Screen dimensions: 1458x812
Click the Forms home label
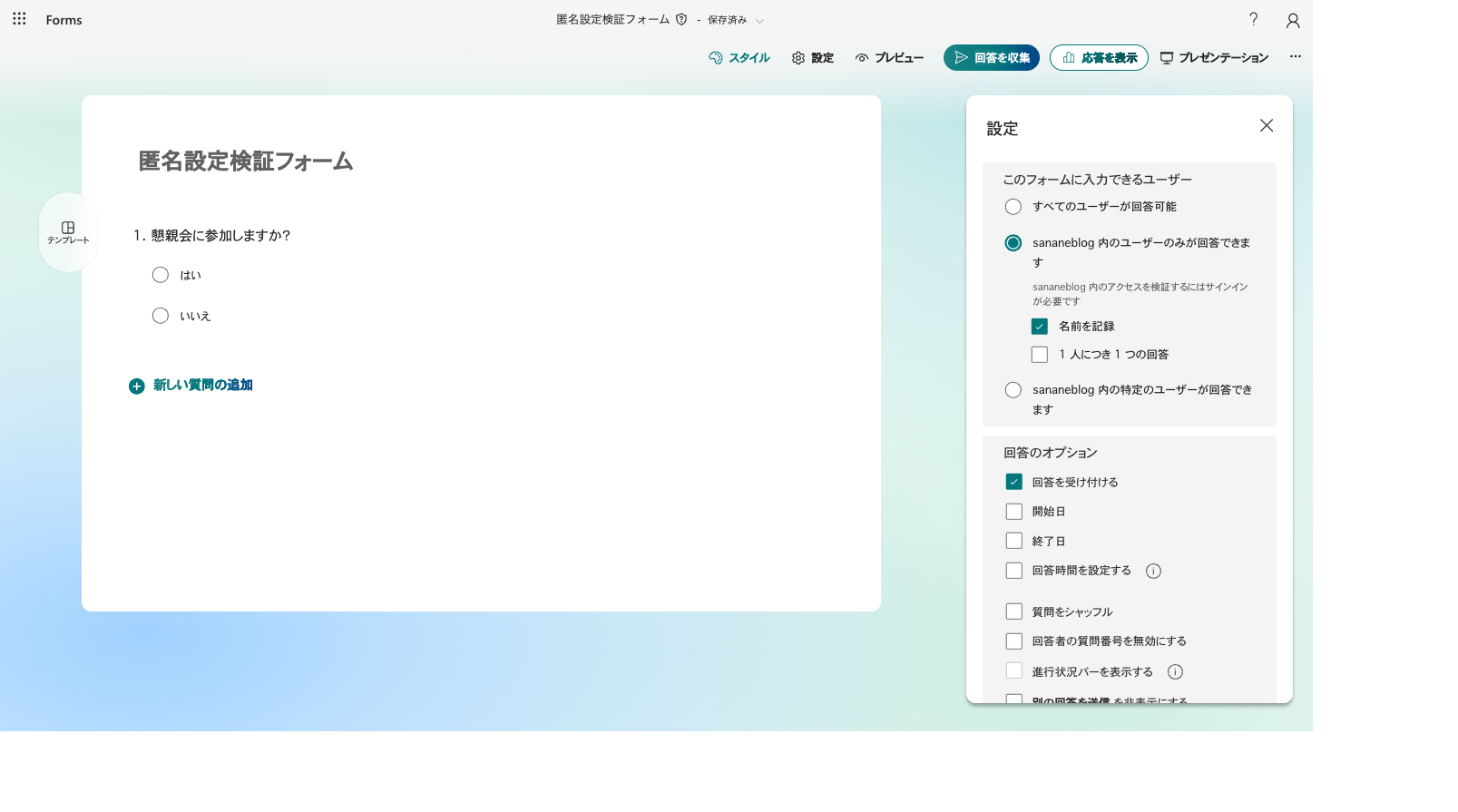coord(64,20)
